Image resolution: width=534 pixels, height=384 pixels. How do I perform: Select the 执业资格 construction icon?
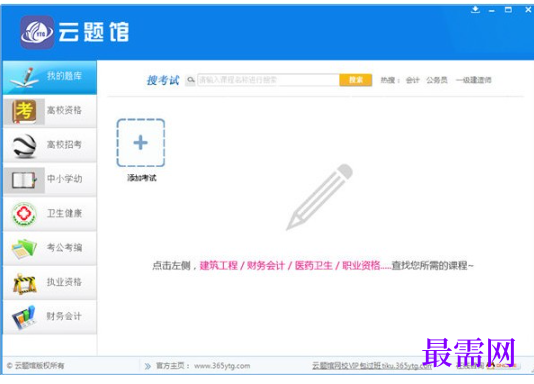[25, 283]
